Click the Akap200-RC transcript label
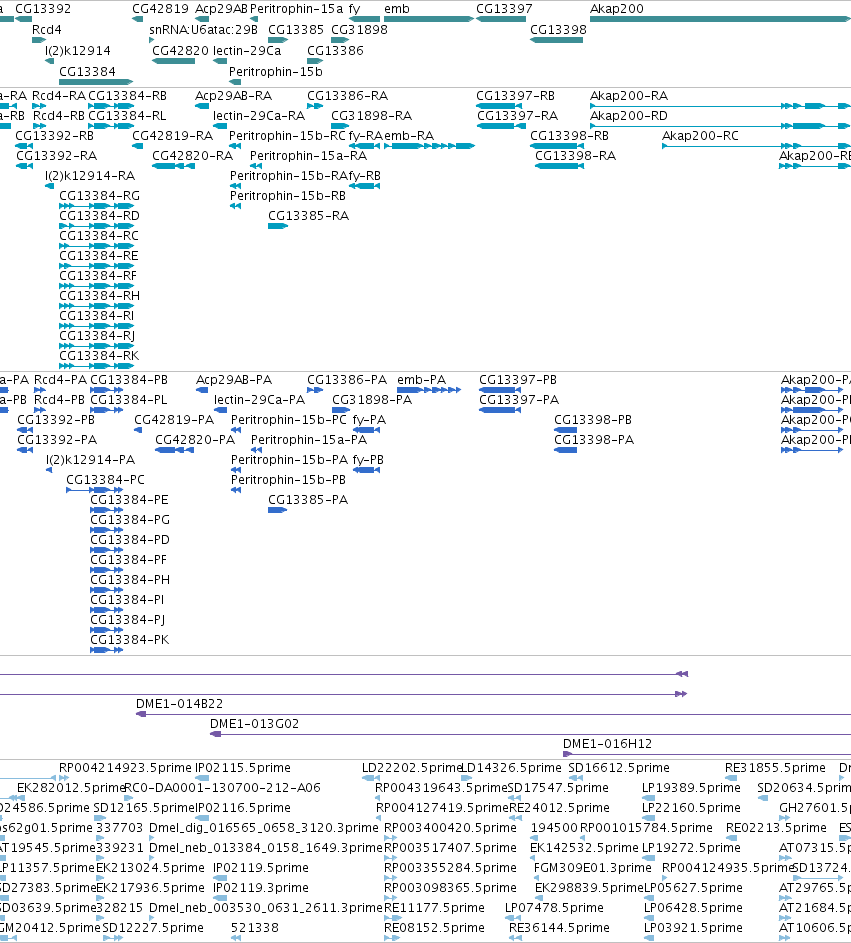This screenshot has width=851, height=943. point(700,136)
